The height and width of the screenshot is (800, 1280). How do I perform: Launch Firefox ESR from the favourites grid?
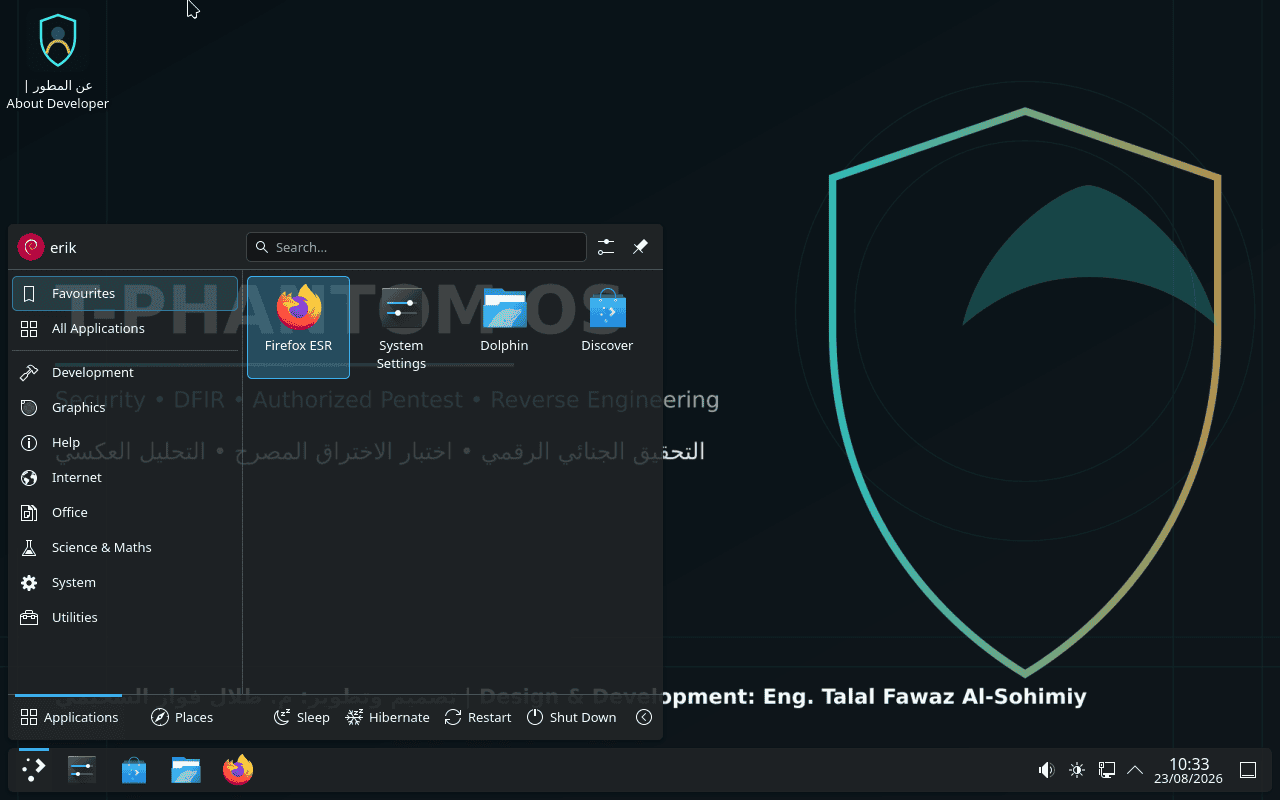[x=298, y=327]
